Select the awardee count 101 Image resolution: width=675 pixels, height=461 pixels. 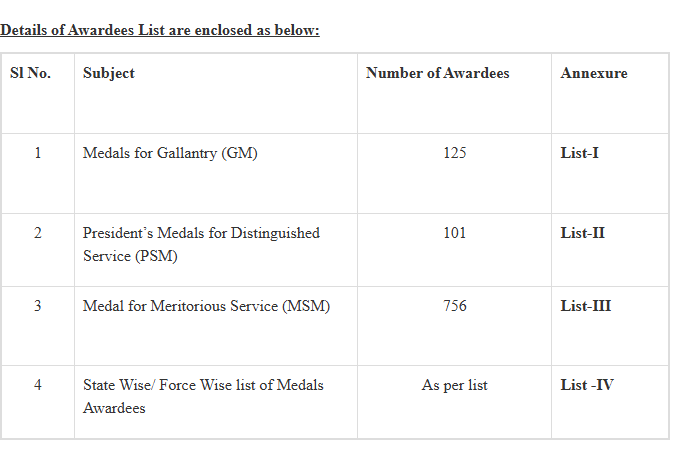click(454, 233)
